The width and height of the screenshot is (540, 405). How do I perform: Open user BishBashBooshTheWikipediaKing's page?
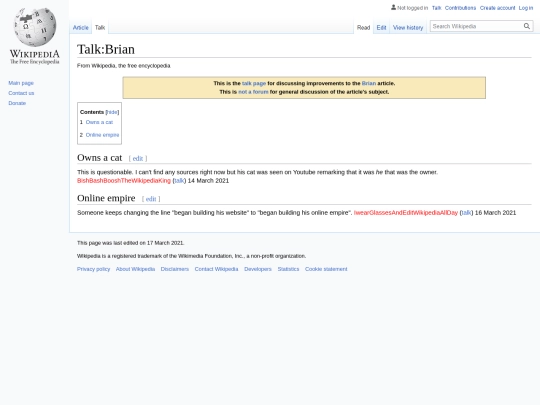[x=124, y=180]
